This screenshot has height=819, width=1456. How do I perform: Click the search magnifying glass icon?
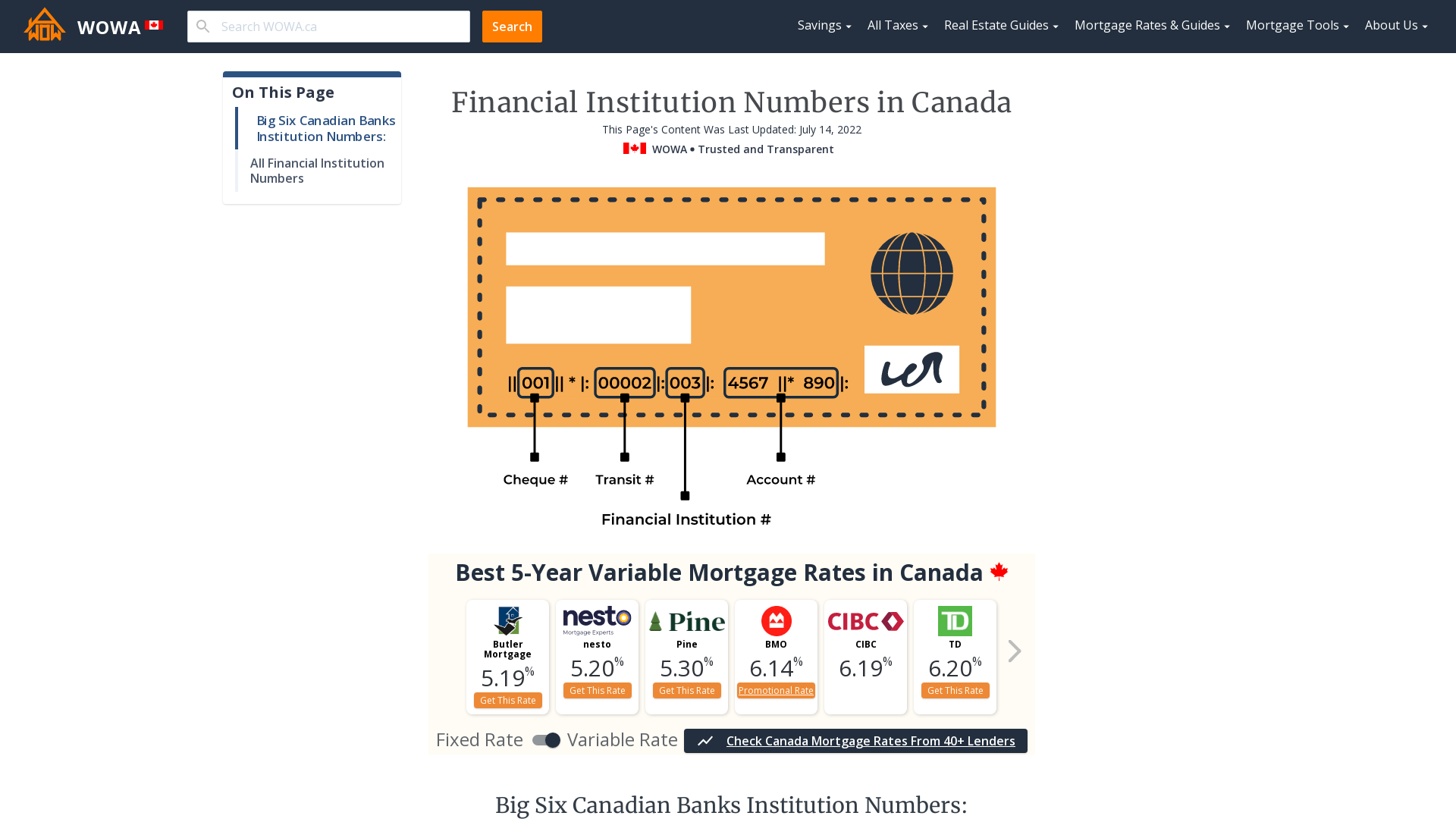click(203, 26)
